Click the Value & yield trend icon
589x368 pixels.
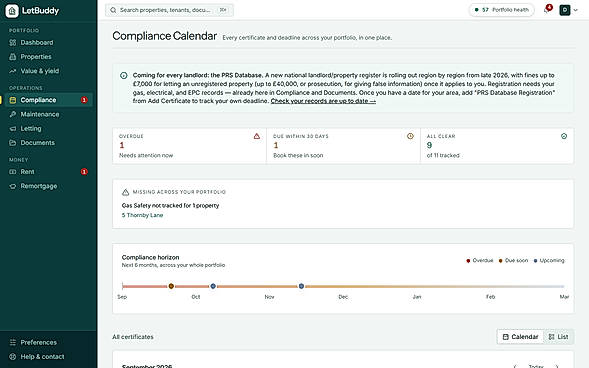coord(13,71)
